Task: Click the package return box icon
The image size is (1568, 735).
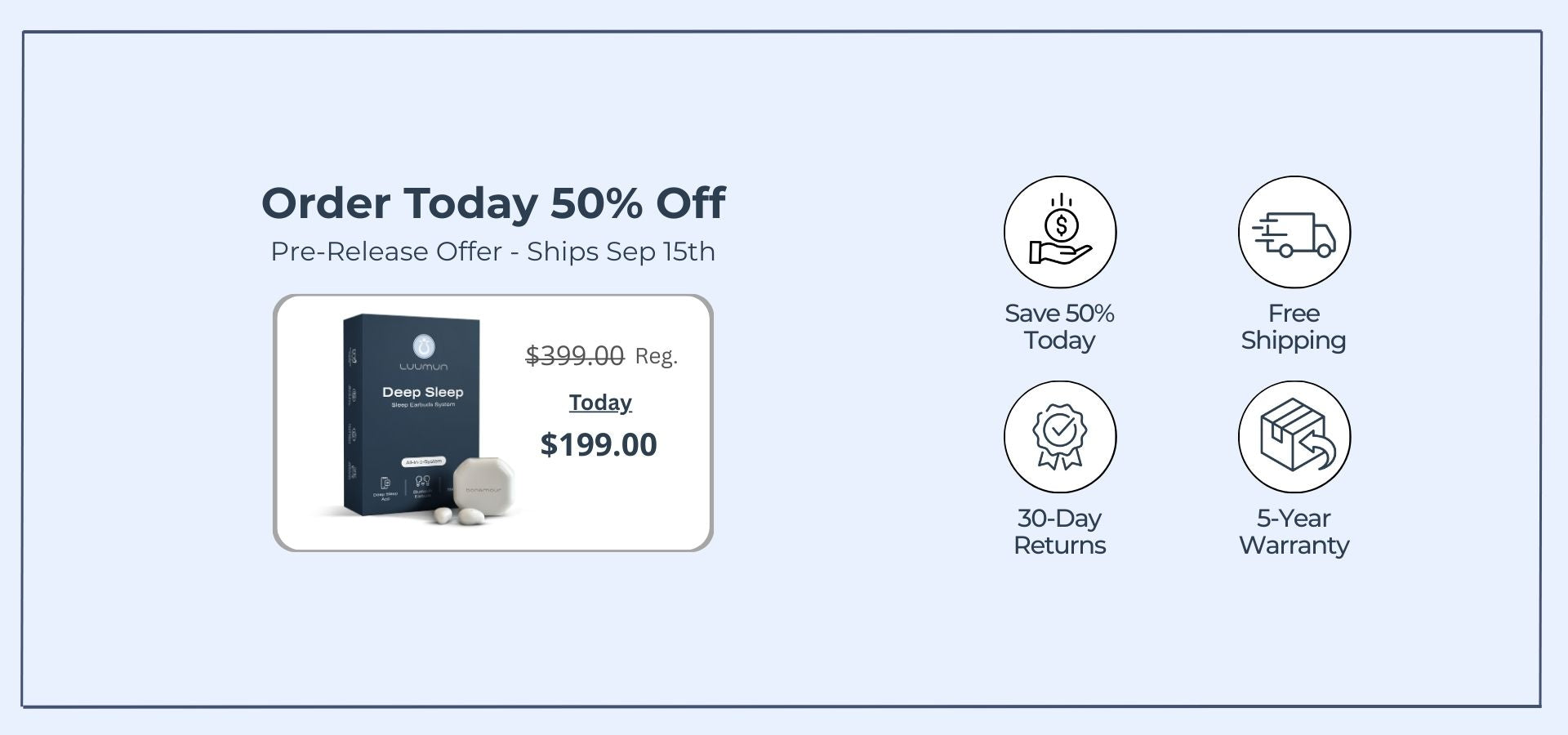Action: coord(1294,437)
